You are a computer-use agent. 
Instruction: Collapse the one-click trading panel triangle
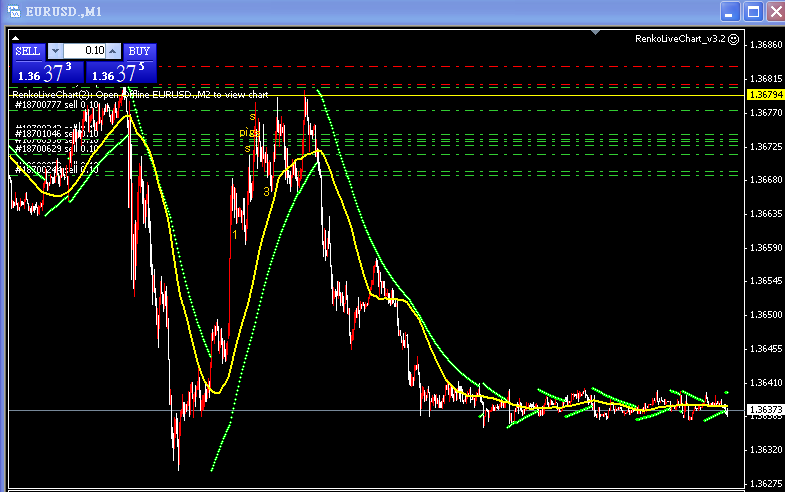click(16, 38)
